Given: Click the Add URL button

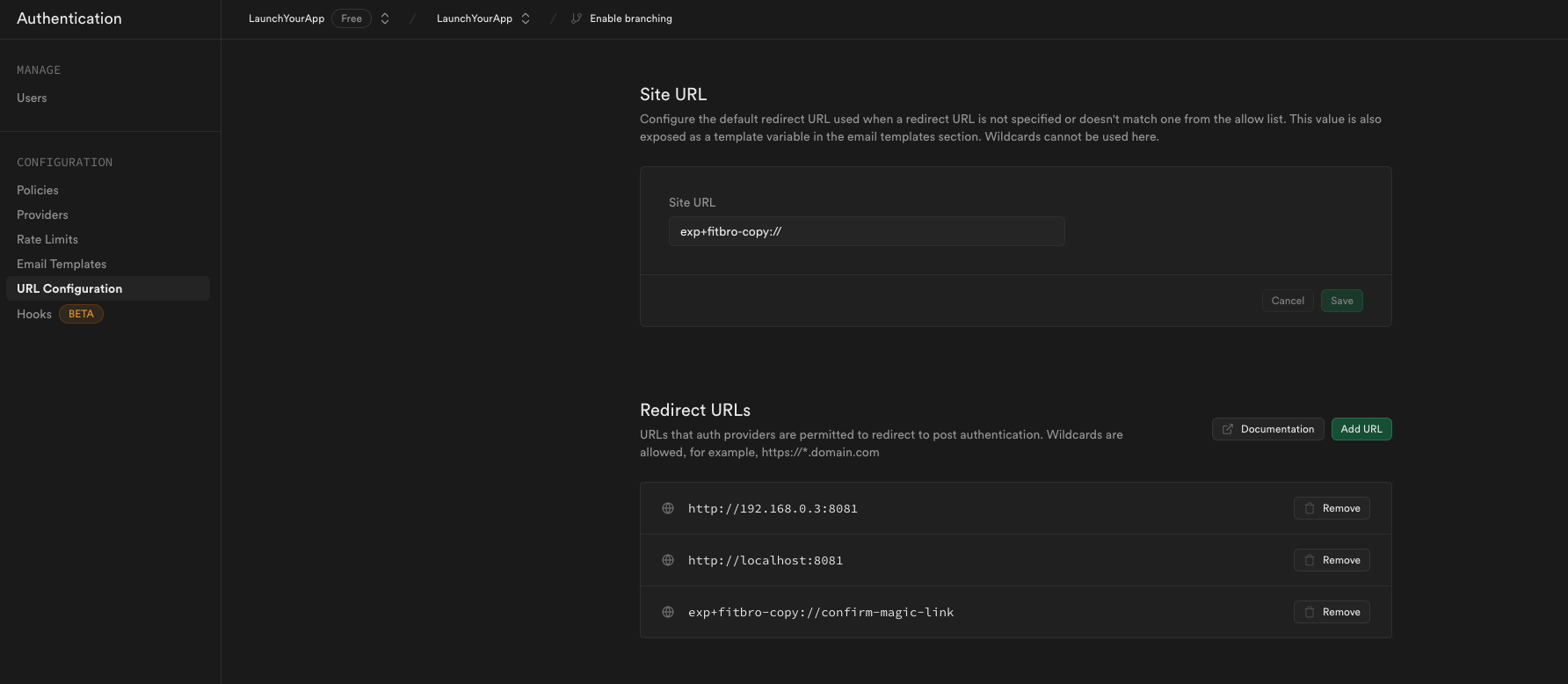Looking at the screenshot, I should click(x=1361, y=429).
